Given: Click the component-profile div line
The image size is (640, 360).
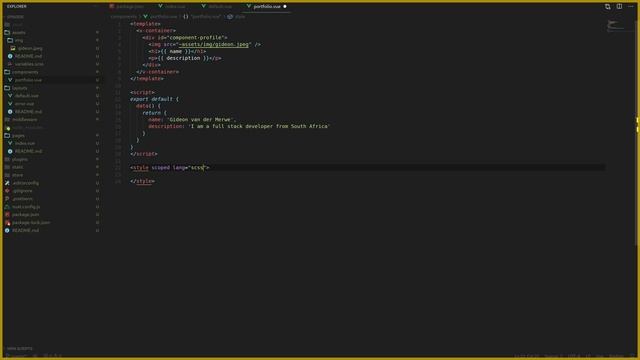Looking at the screenshot, I should tap(185, 38).
